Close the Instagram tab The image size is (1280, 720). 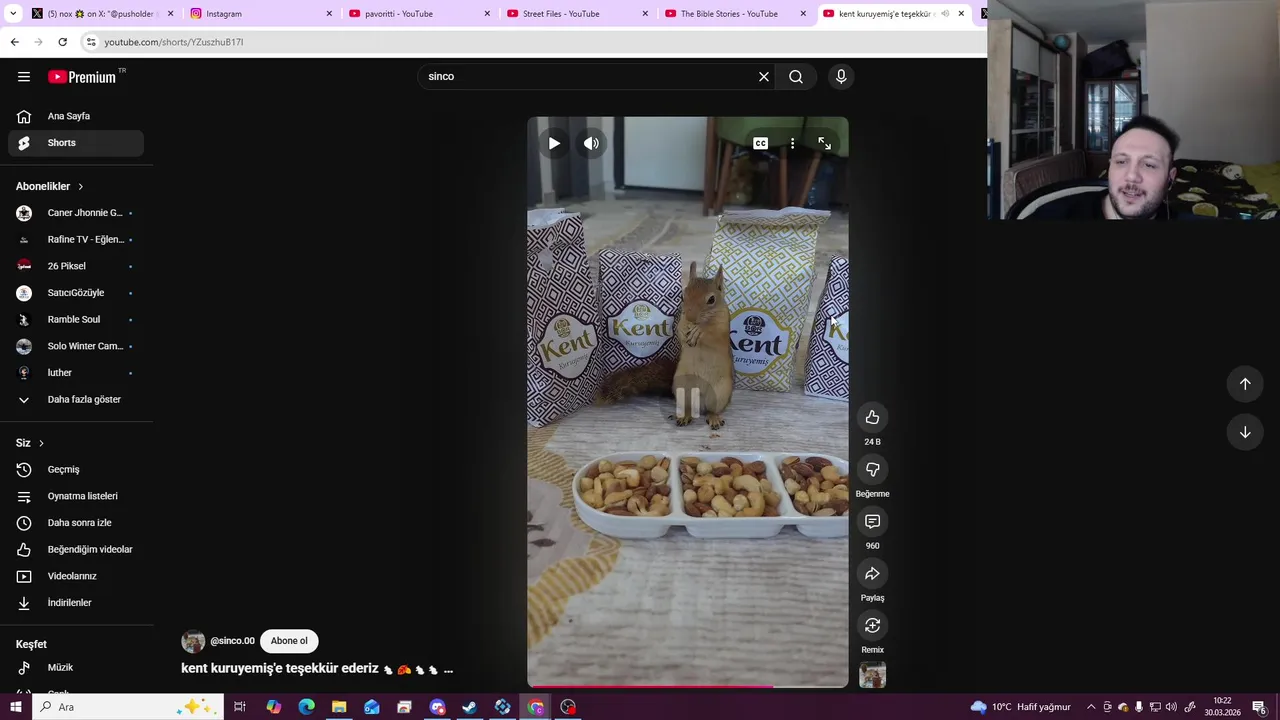329,14
